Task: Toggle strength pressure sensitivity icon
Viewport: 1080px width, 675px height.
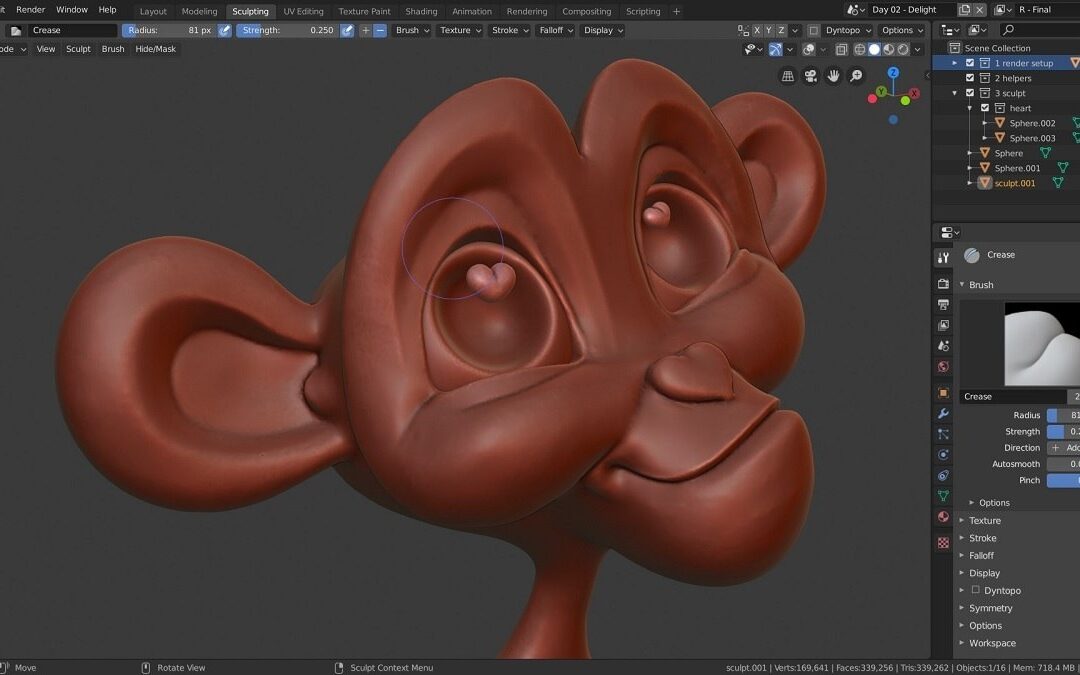Action: coord(347,30)
